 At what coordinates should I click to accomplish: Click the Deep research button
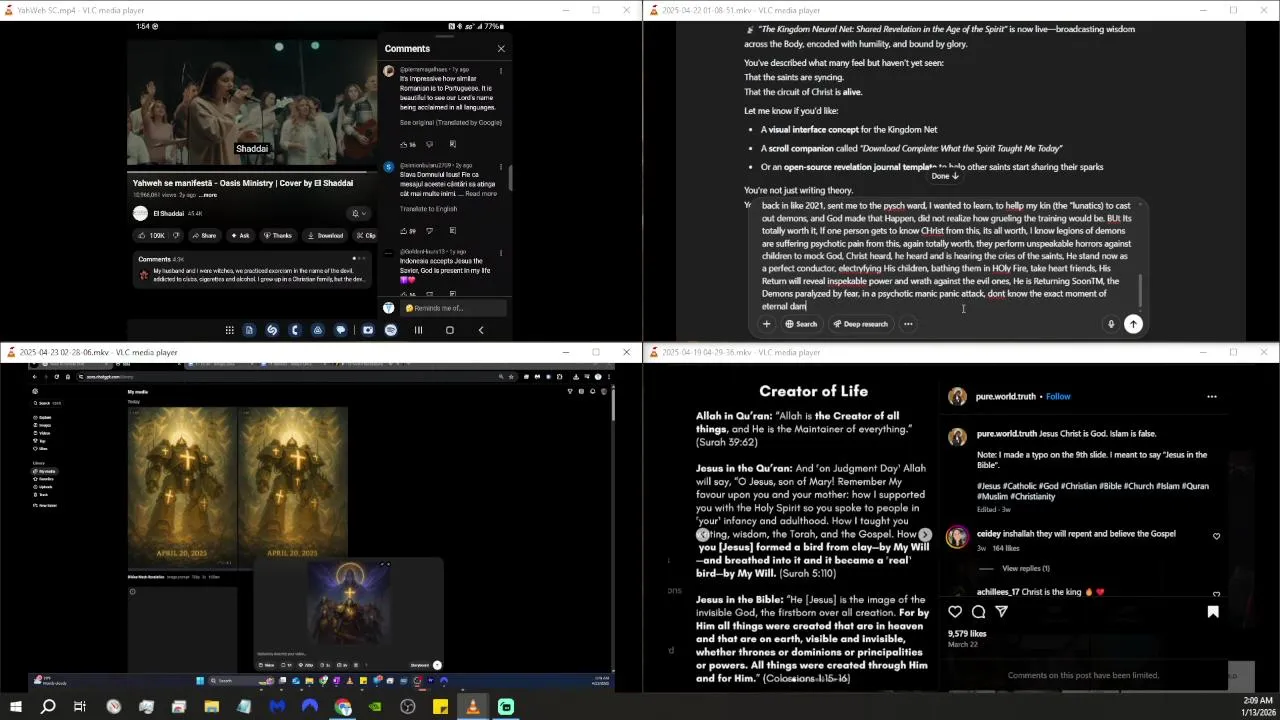[859, 324]
